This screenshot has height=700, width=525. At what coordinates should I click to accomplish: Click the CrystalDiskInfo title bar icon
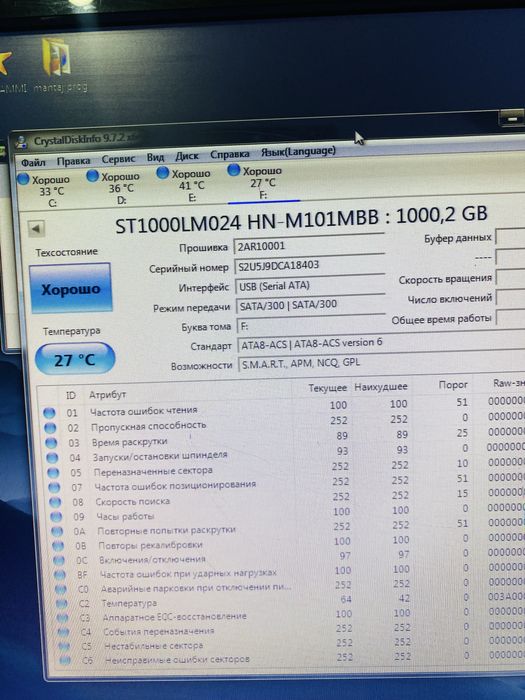coord(21,142)
